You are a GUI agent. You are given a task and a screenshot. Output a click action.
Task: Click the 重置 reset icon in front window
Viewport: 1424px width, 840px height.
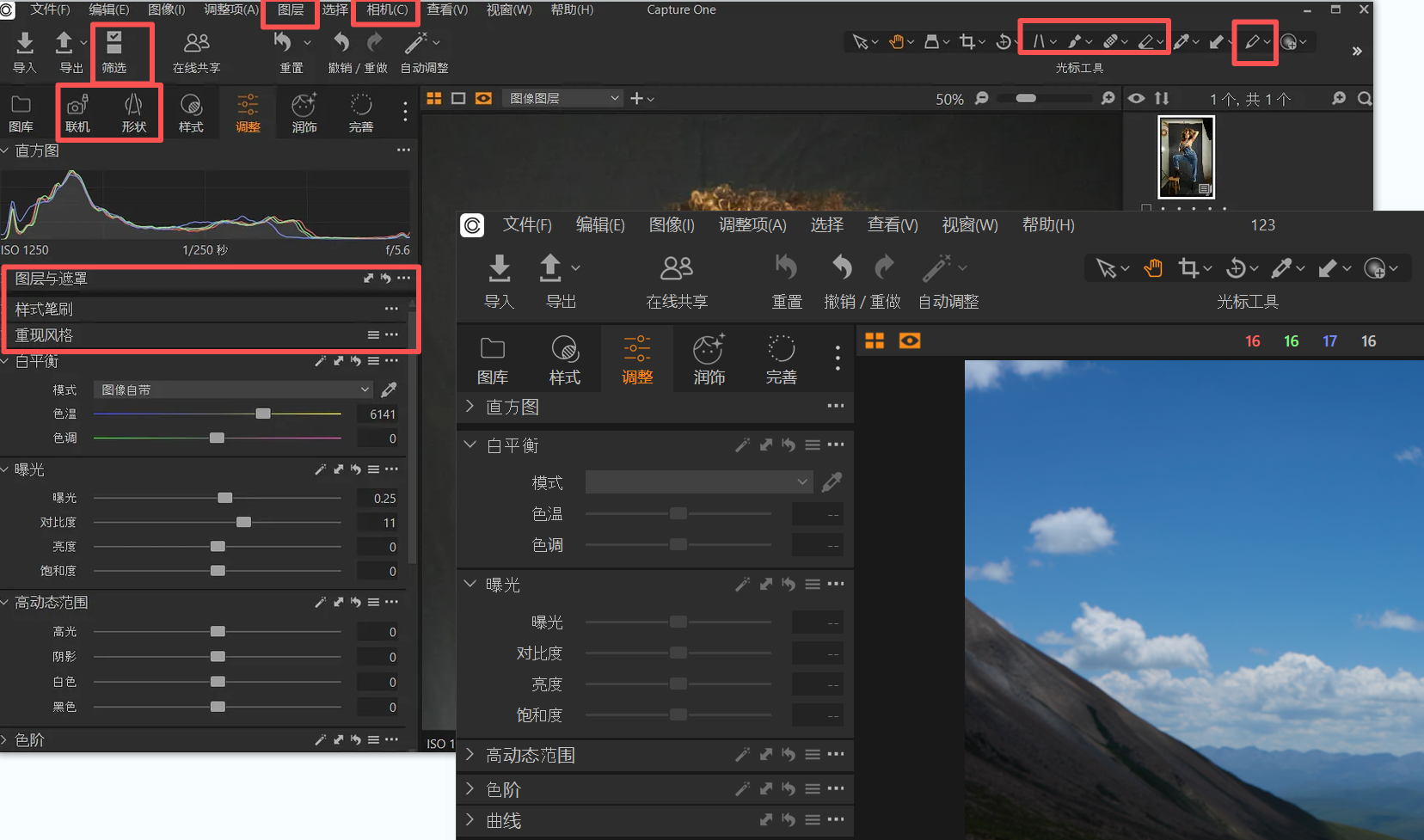(x=786, y=268)
